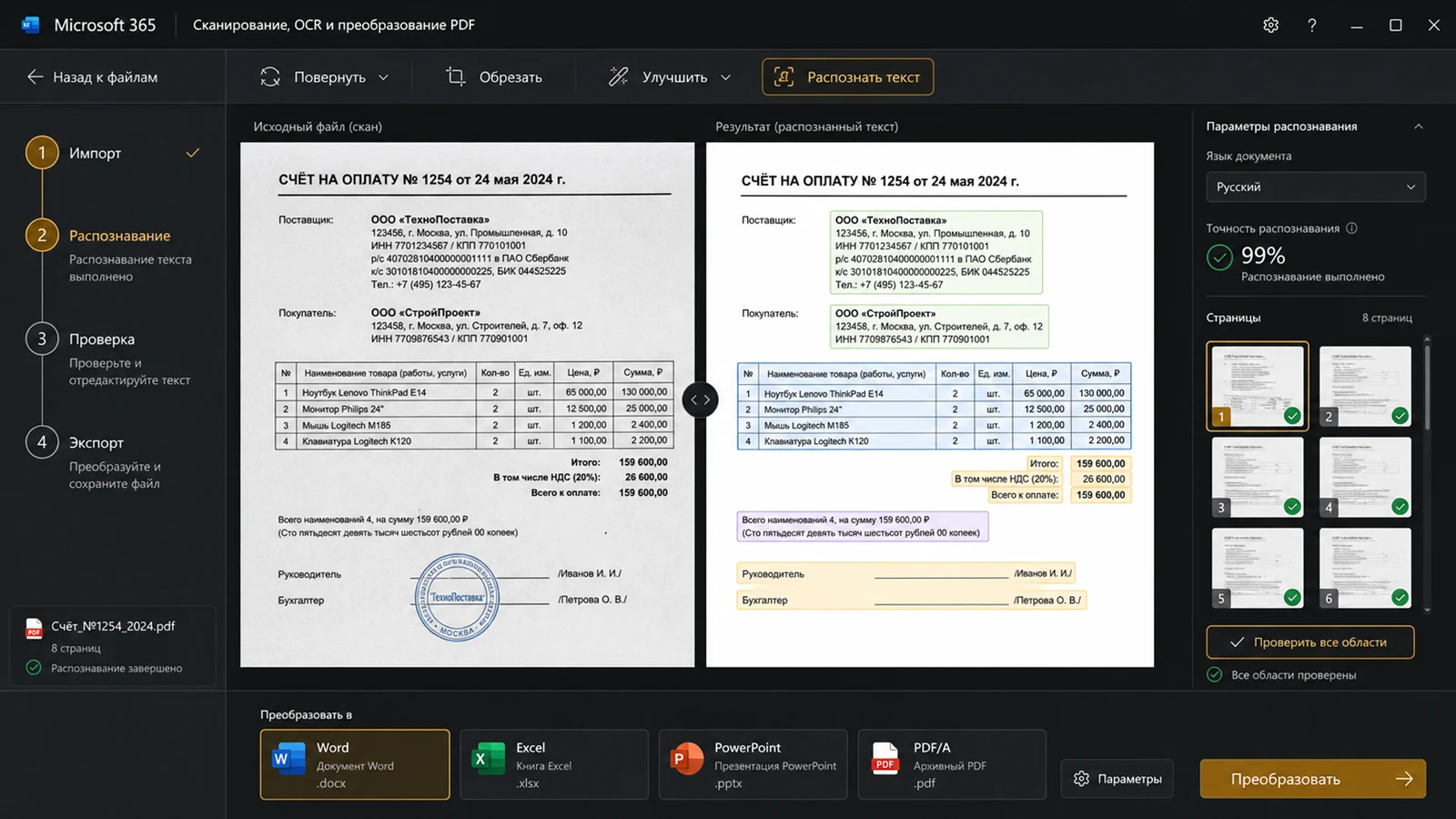Click the checkmark in Проверить все области
1456x819 pixels.
click(x=1238, y=642)
